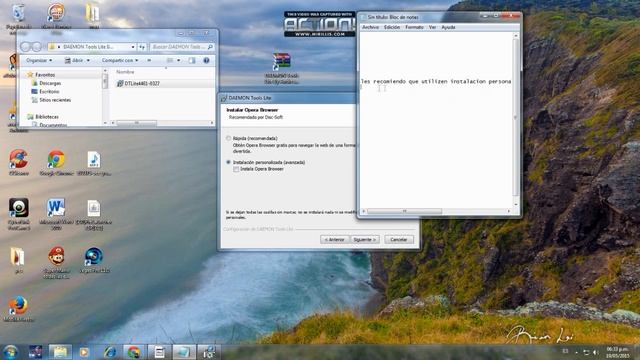
Task: Toggle the Instala Opera Browser checkbox
Action: 236,169
